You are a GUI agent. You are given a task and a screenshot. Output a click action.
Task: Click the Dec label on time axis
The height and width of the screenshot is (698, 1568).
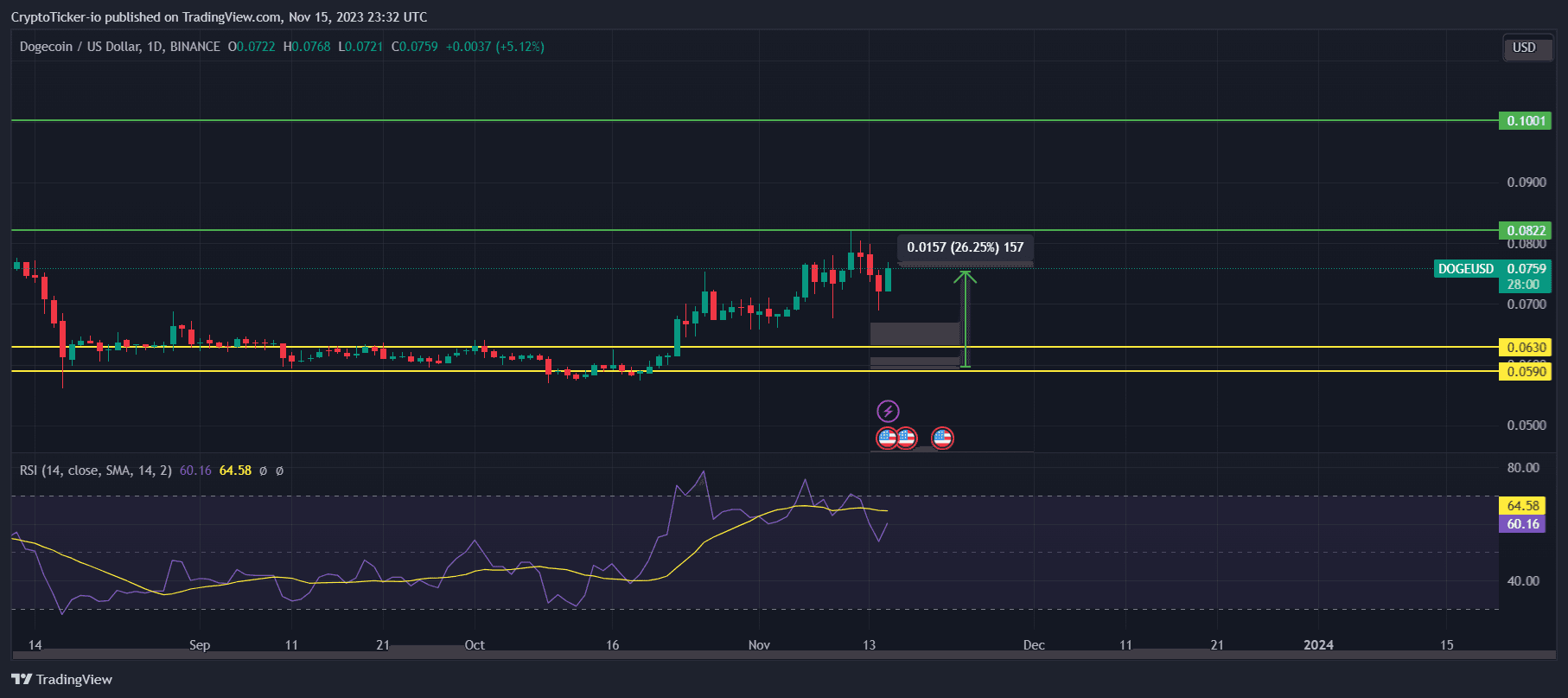coord(1034,645)
